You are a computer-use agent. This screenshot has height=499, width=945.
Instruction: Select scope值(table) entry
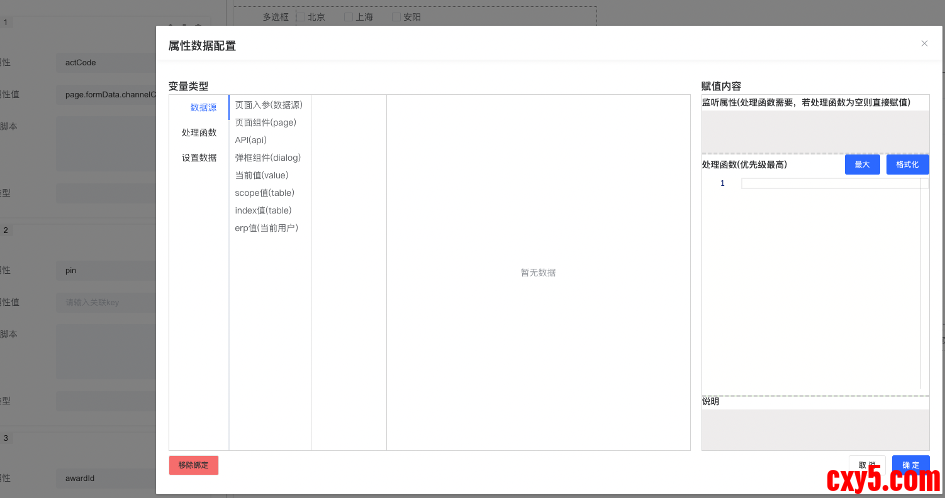click(x=264, y=193)
